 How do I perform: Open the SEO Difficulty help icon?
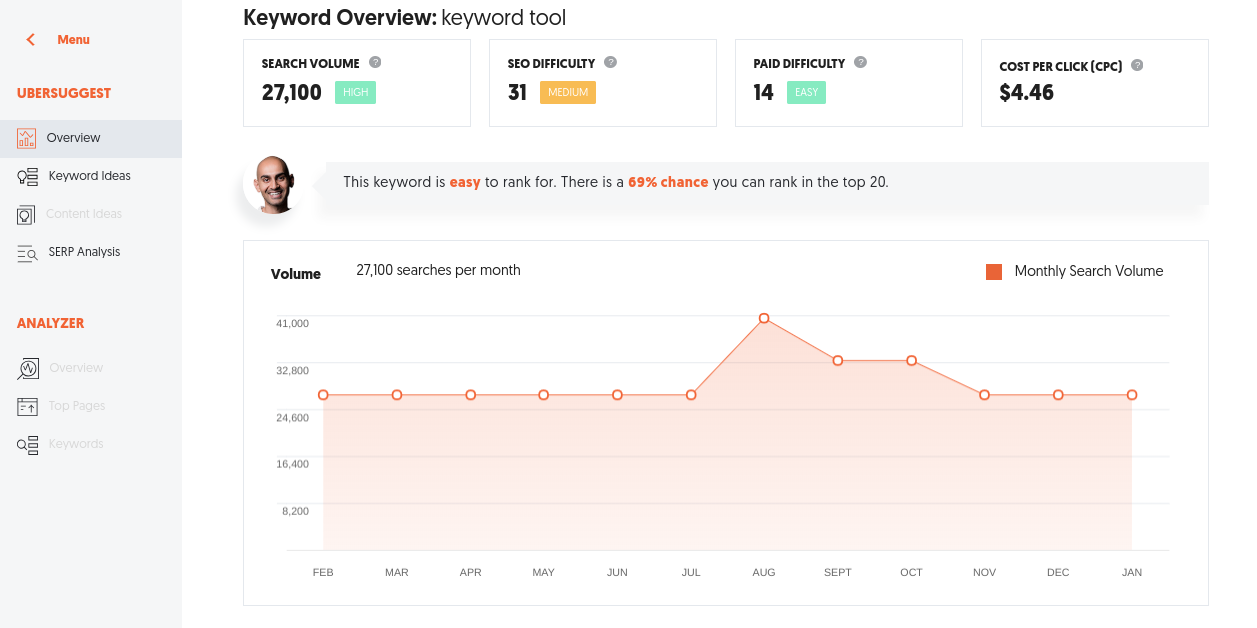611,62
